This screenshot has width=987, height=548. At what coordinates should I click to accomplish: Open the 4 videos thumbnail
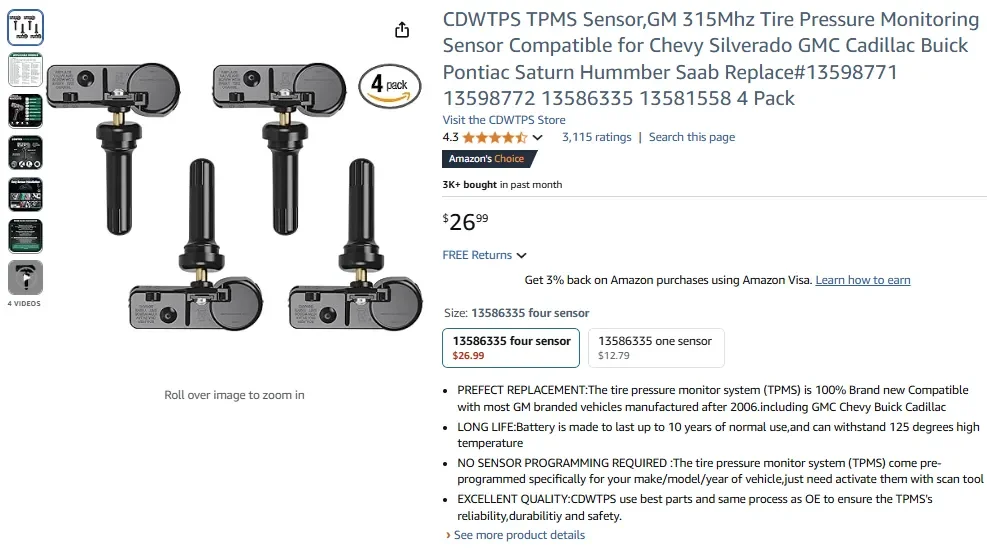click(25, 278)
